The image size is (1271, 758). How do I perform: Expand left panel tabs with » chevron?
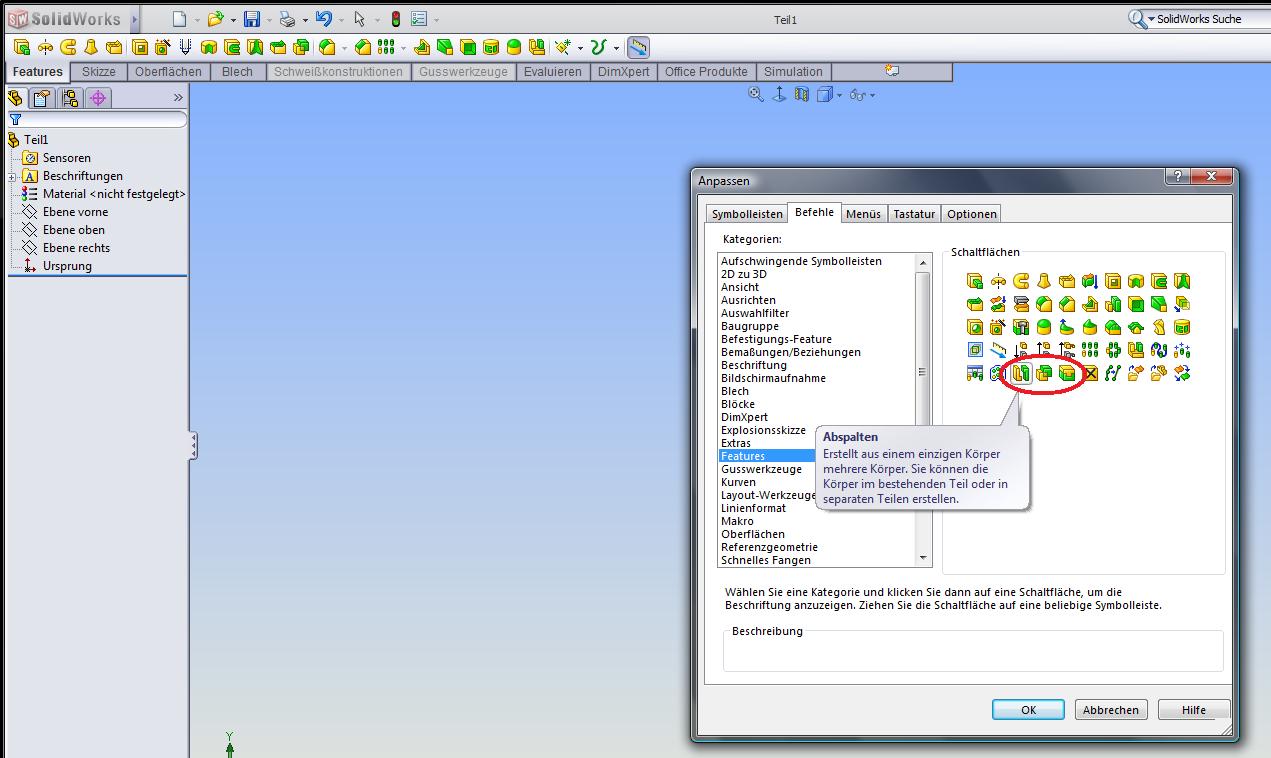pyautogui.click(x=178, y=98)
